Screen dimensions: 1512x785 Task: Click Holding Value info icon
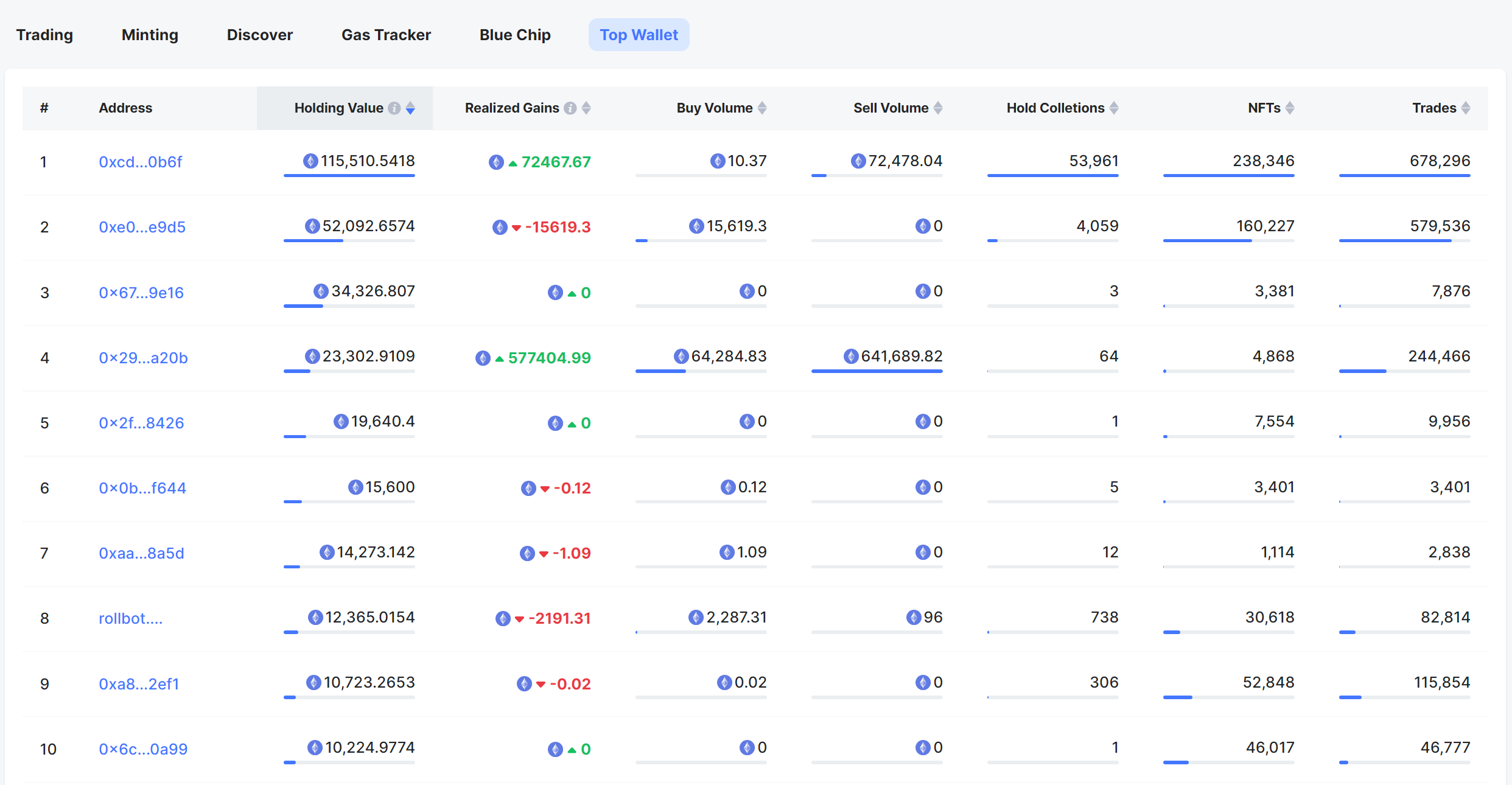pyautogui.click(x=394, y=108)
